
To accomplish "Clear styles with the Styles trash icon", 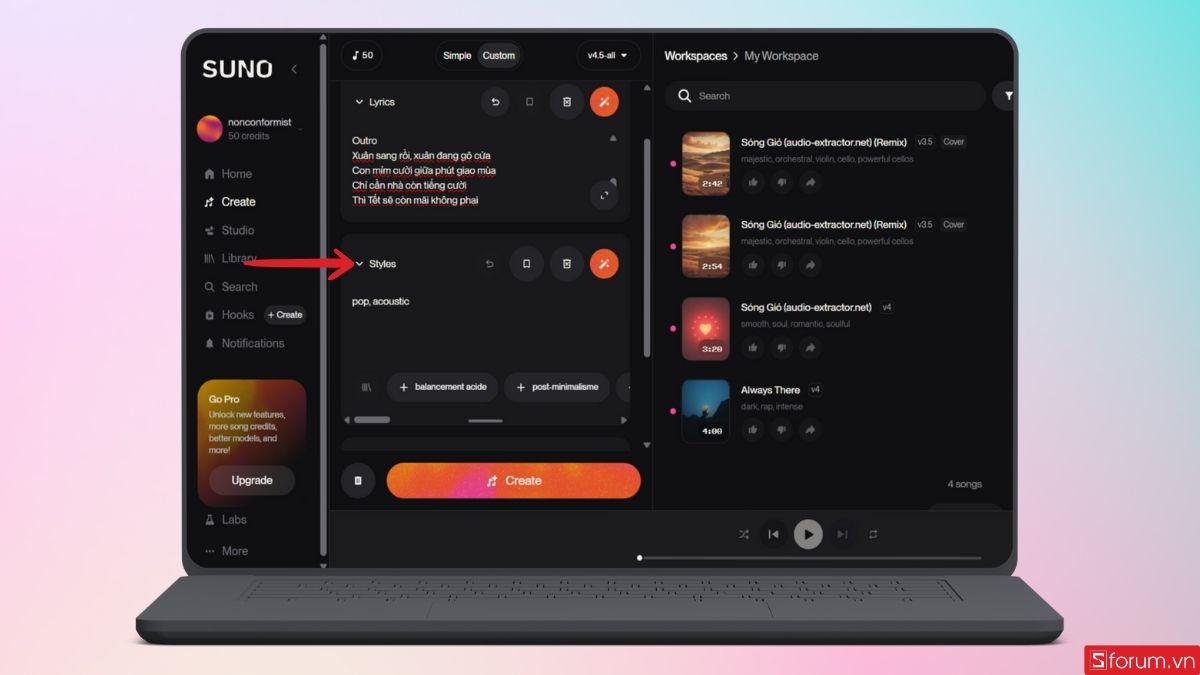I will pyautogui.click(x=567, y=264).
